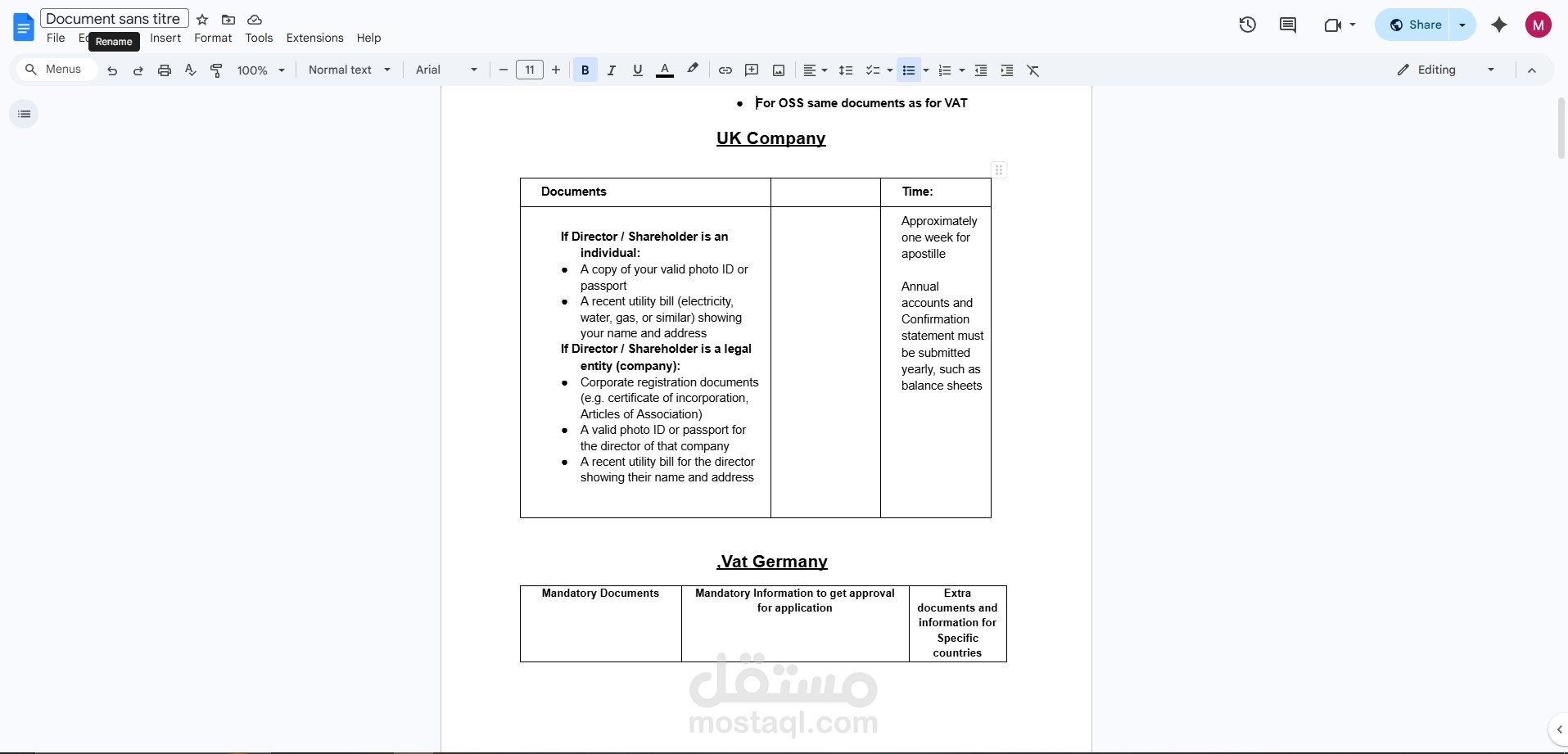Insert a link

[725, 70]
